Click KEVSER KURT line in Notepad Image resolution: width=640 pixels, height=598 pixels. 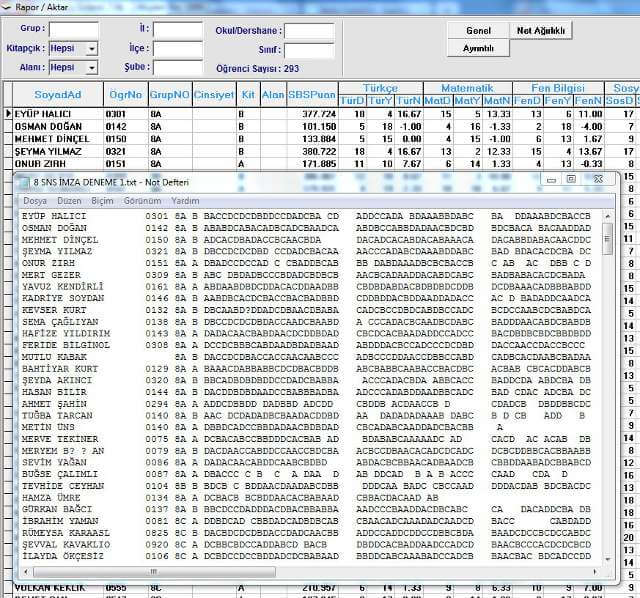coord(306,310)
